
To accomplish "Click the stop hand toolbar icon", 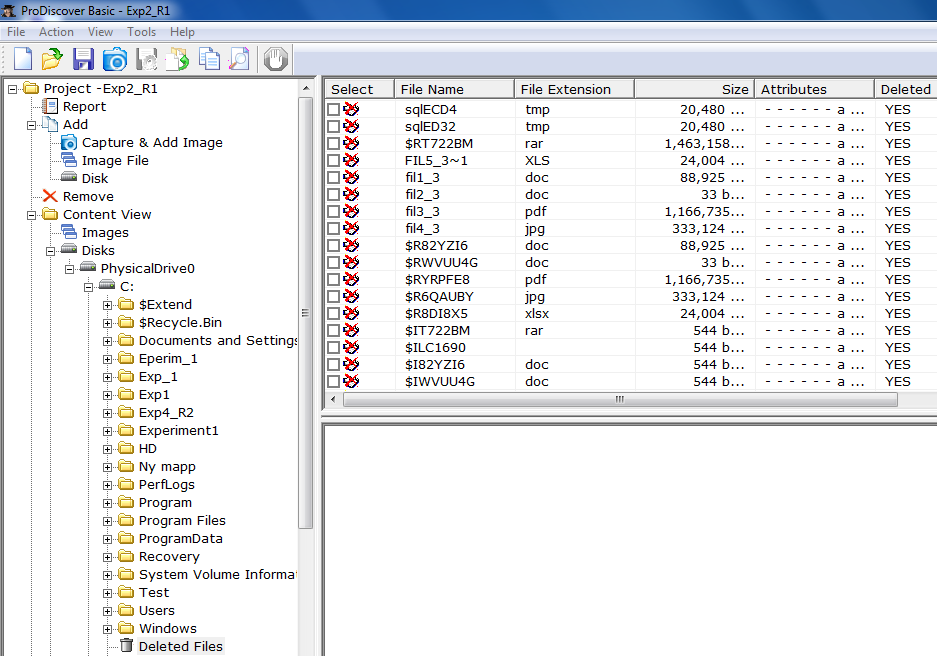I will (x=275, y=59).
